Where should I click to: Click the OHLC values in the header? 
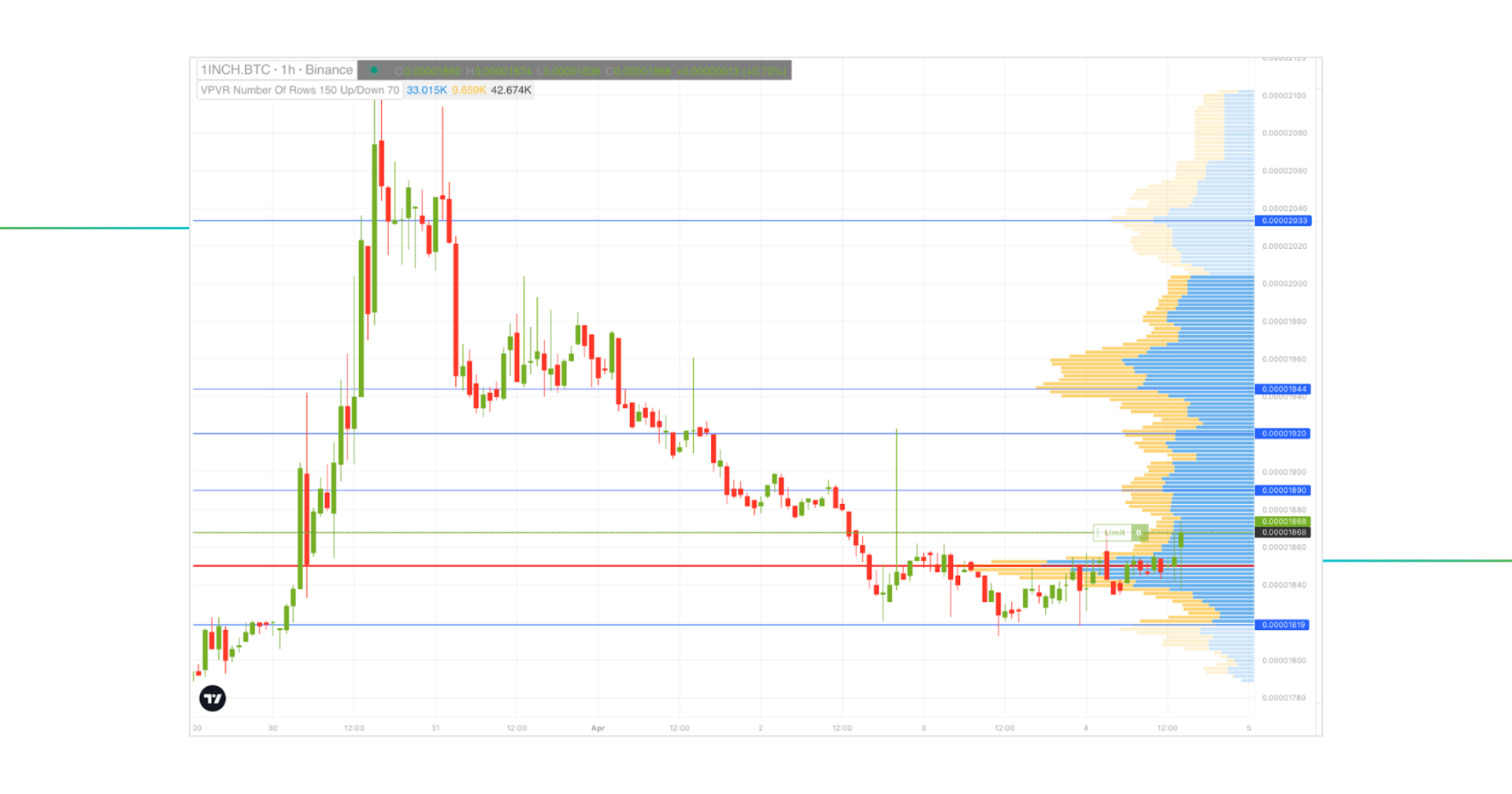pos(591,71)
